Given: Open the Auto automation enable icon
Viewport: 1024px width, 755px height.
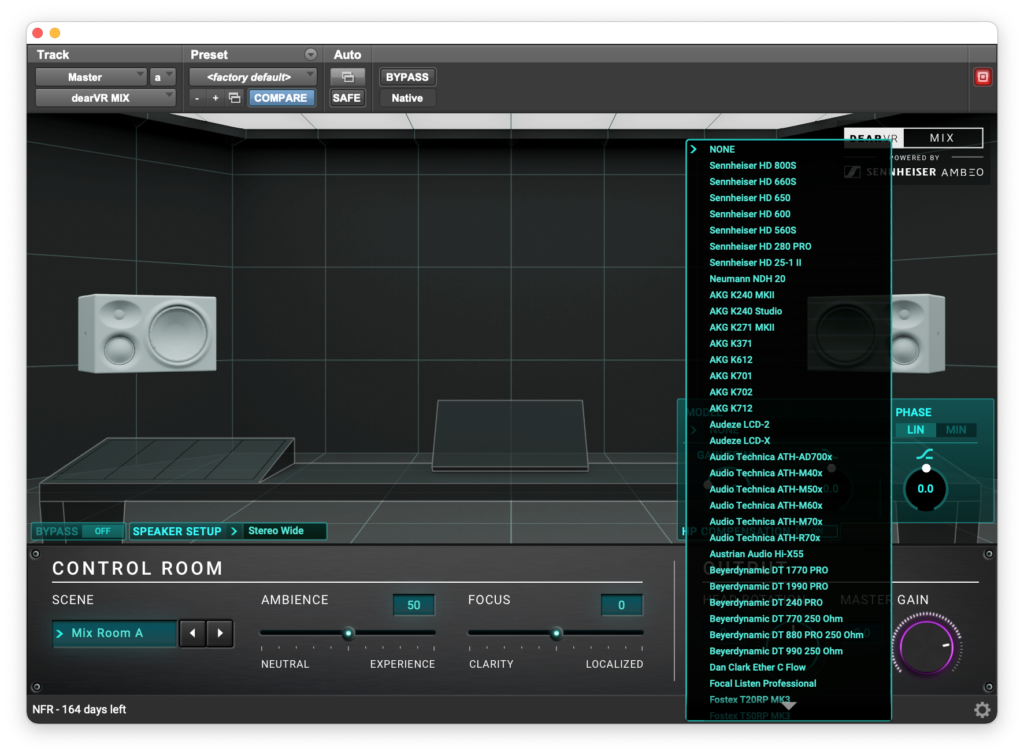Looking at the screenshot, I should pos(347,77).
